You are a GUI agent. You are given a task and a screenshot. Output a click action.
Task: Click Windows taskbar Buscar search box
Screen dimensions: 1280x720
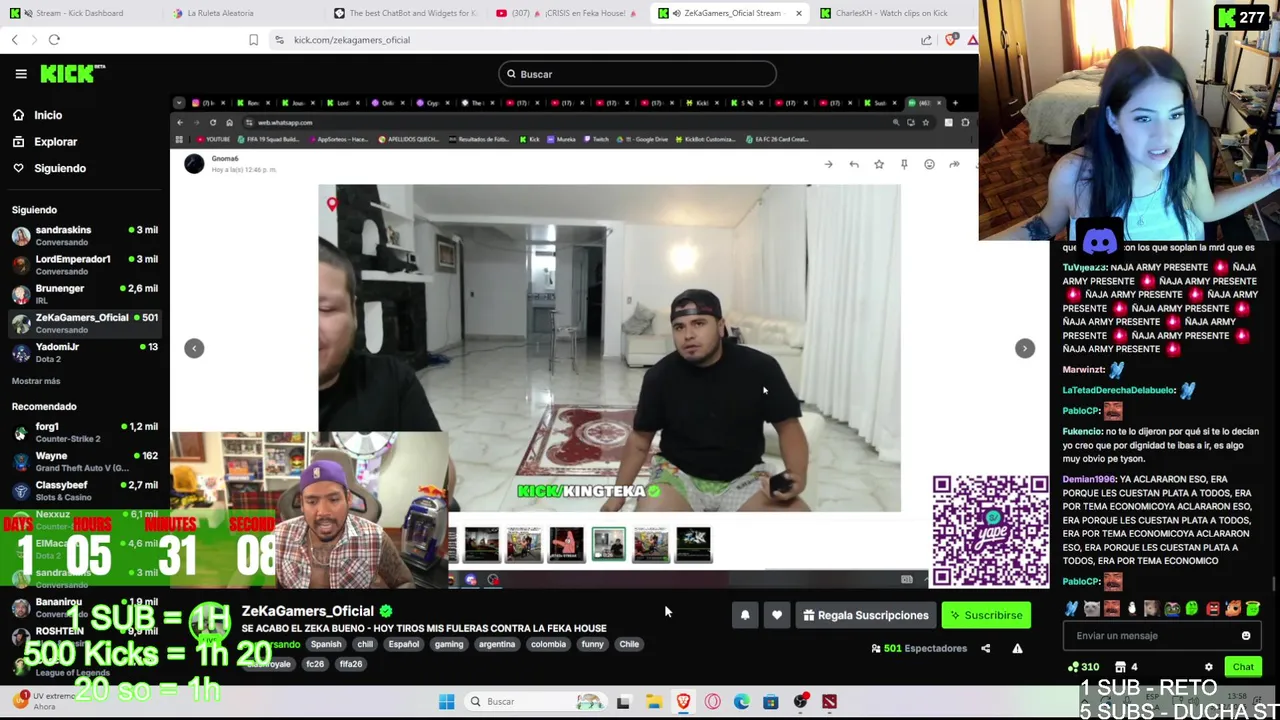(536, 701)
